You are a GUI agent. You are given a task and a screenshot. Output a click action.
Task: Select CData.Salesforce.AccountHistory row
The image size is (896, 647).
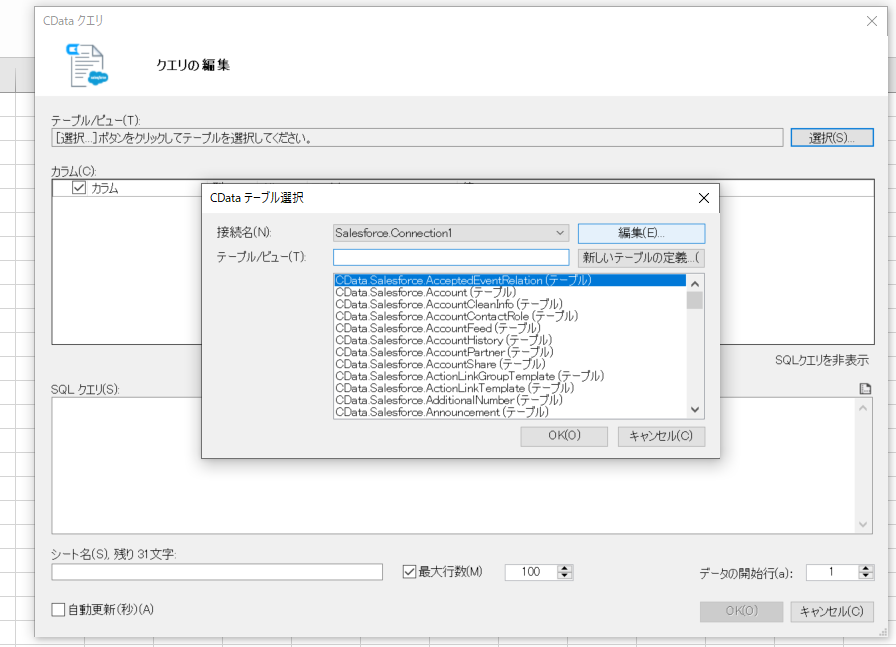click(x=510, y=340)
